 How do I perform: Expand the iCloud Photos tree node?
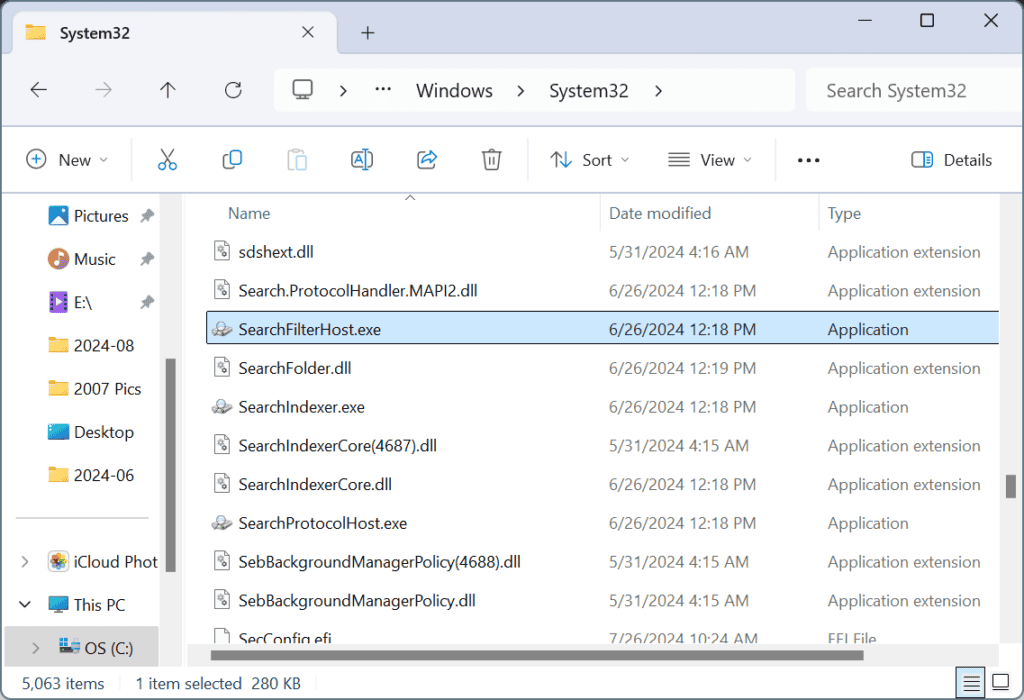25,562
